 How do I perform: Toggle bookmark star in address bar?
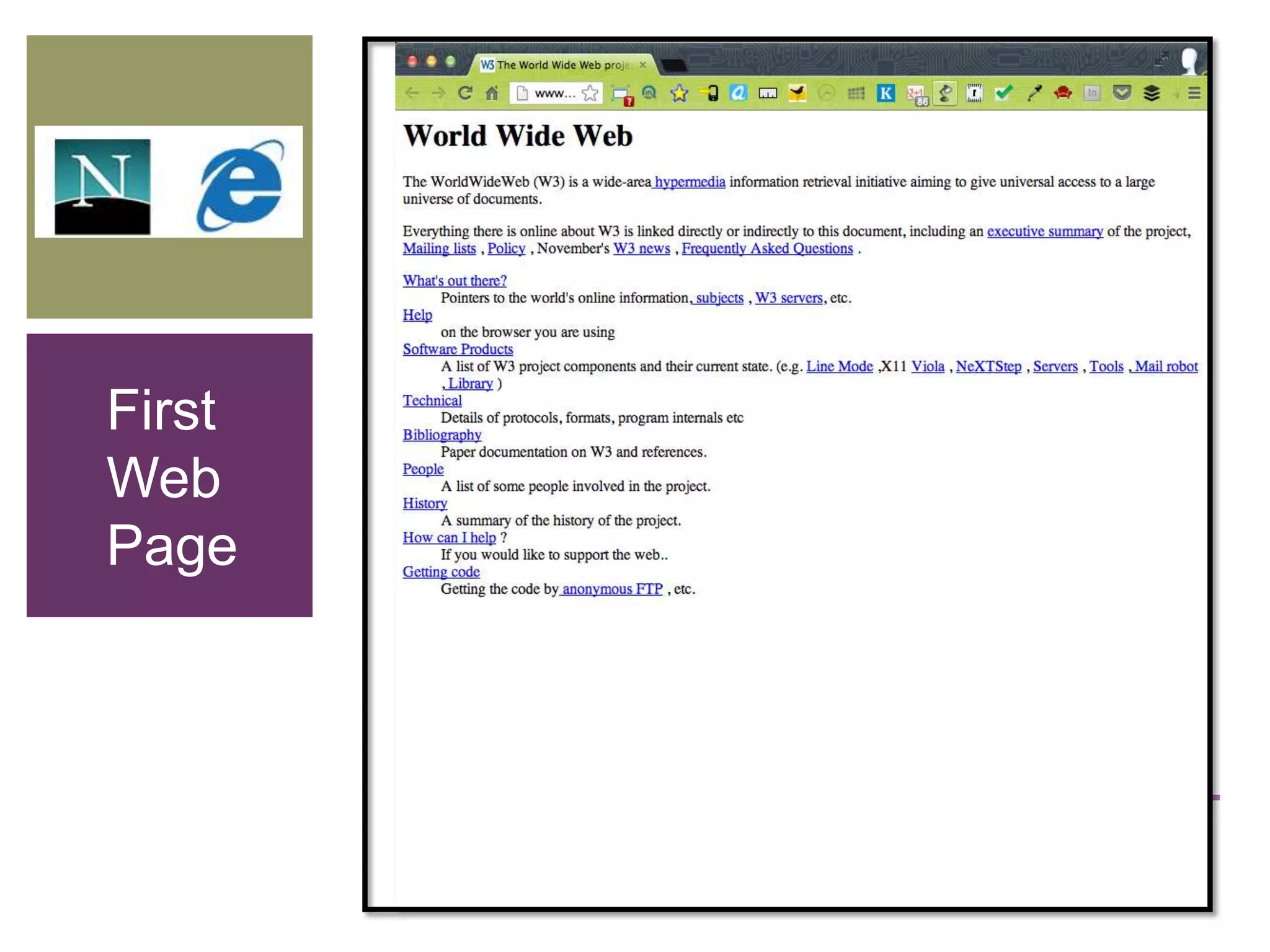590,93
